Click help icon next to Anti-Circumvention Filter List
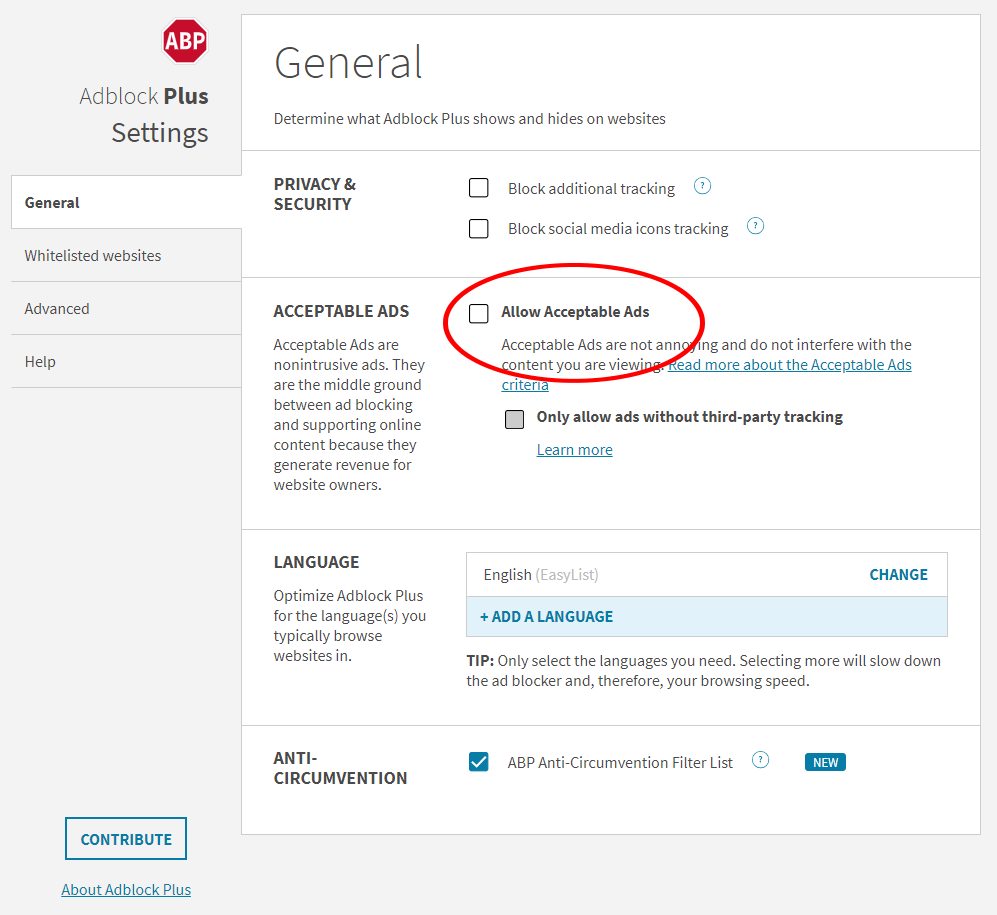 coord(761,760)
